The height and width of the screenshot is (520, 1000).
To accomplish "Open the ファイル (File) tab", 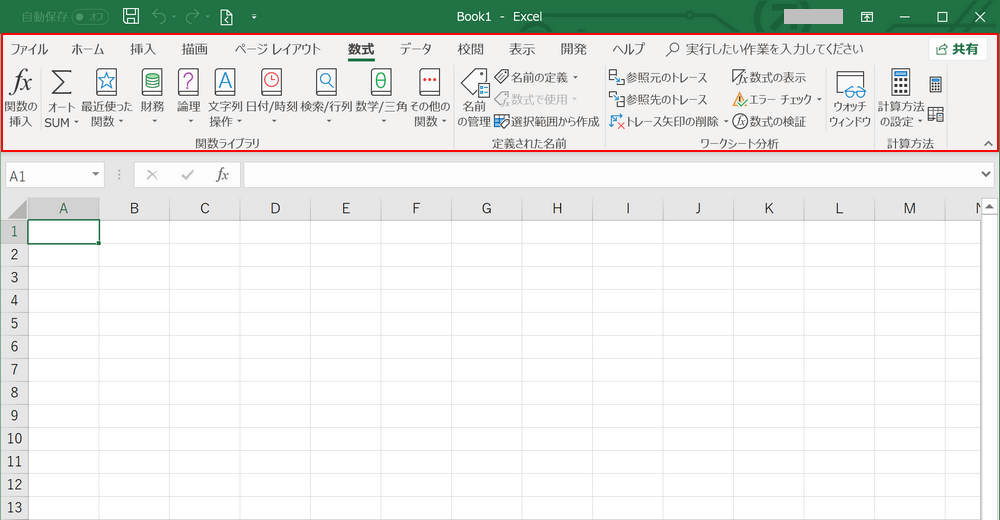I will pos(29,49).
